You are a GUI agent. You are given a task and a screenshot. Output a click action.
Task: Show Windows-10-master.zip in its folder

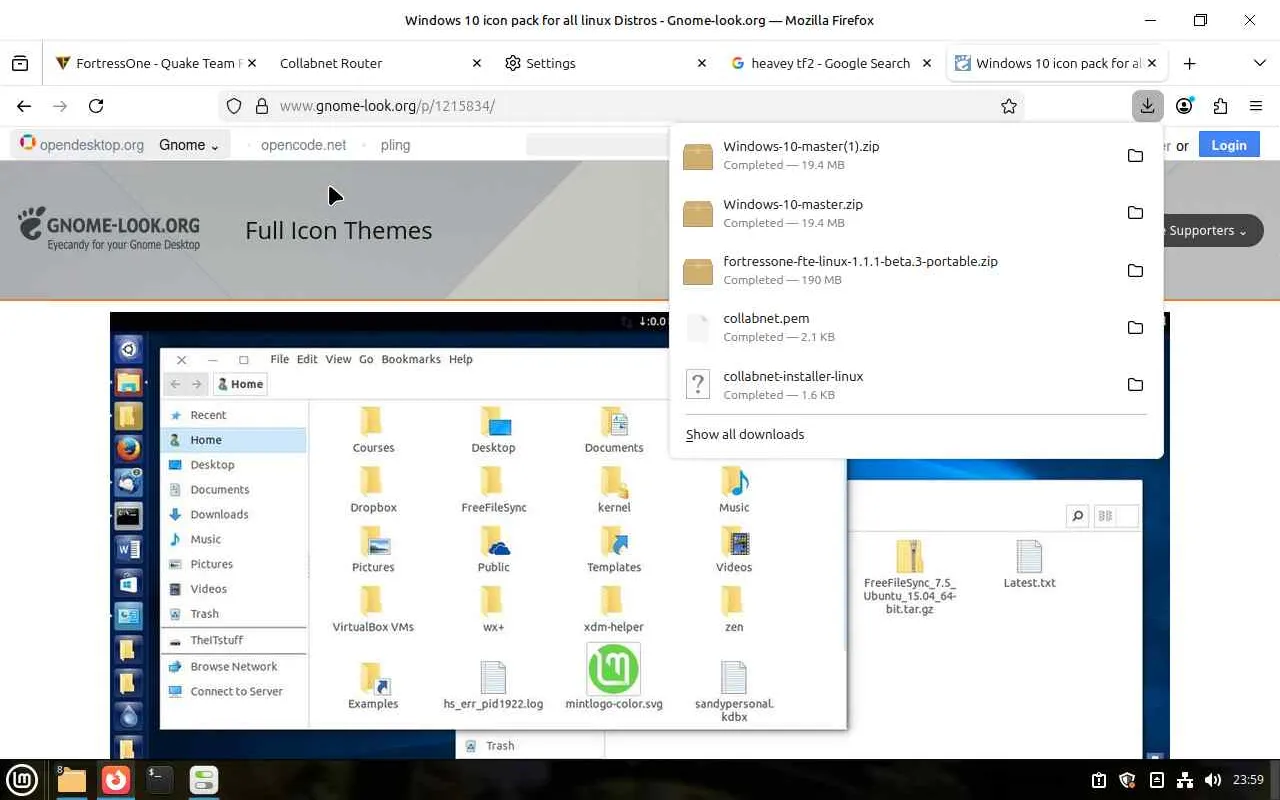1135,213
